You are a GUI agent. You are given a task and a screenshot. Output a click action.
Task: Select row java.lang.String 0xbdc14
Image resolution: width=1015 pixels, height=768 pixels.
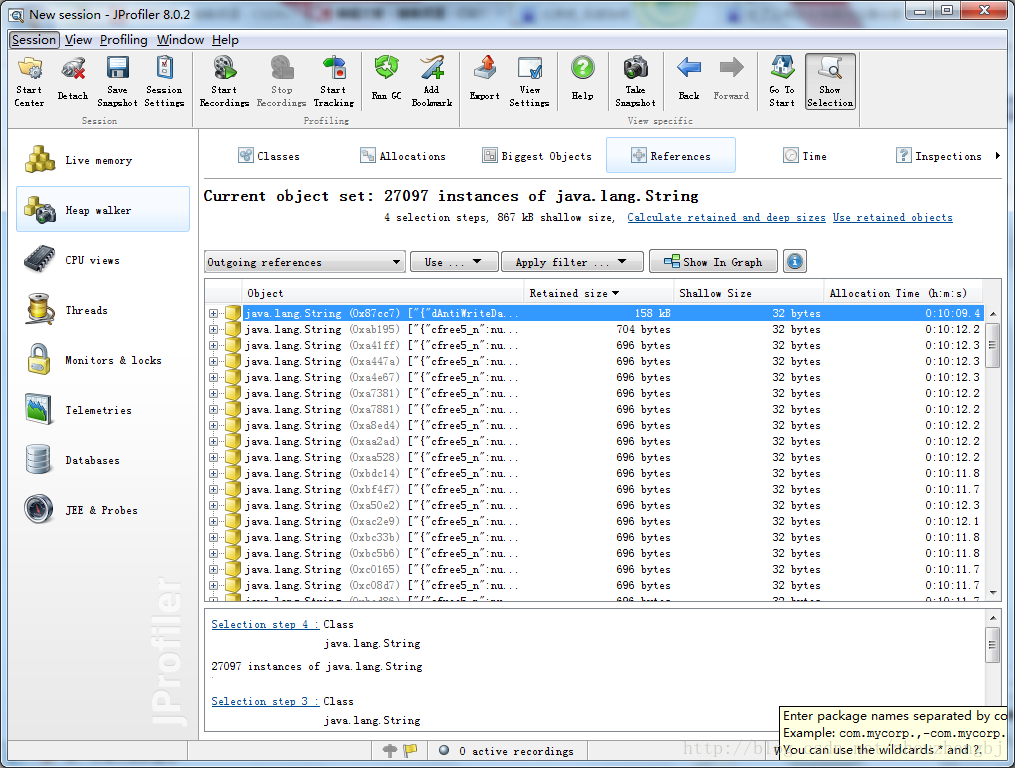(x=594, y=473)
